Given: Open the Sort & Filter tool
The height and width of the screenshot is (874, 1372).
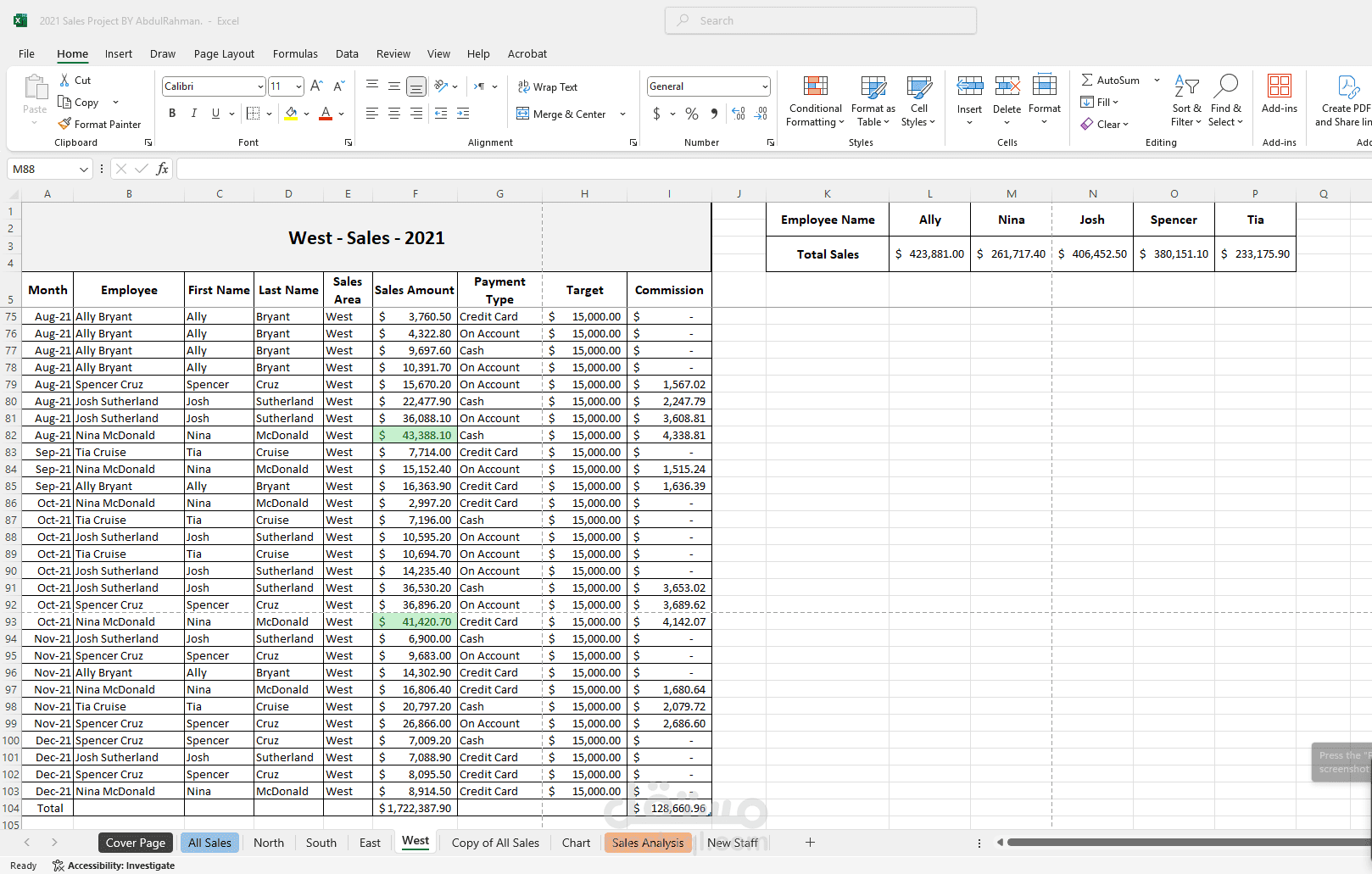Looking at the screenshot, I should (1186, 101).
